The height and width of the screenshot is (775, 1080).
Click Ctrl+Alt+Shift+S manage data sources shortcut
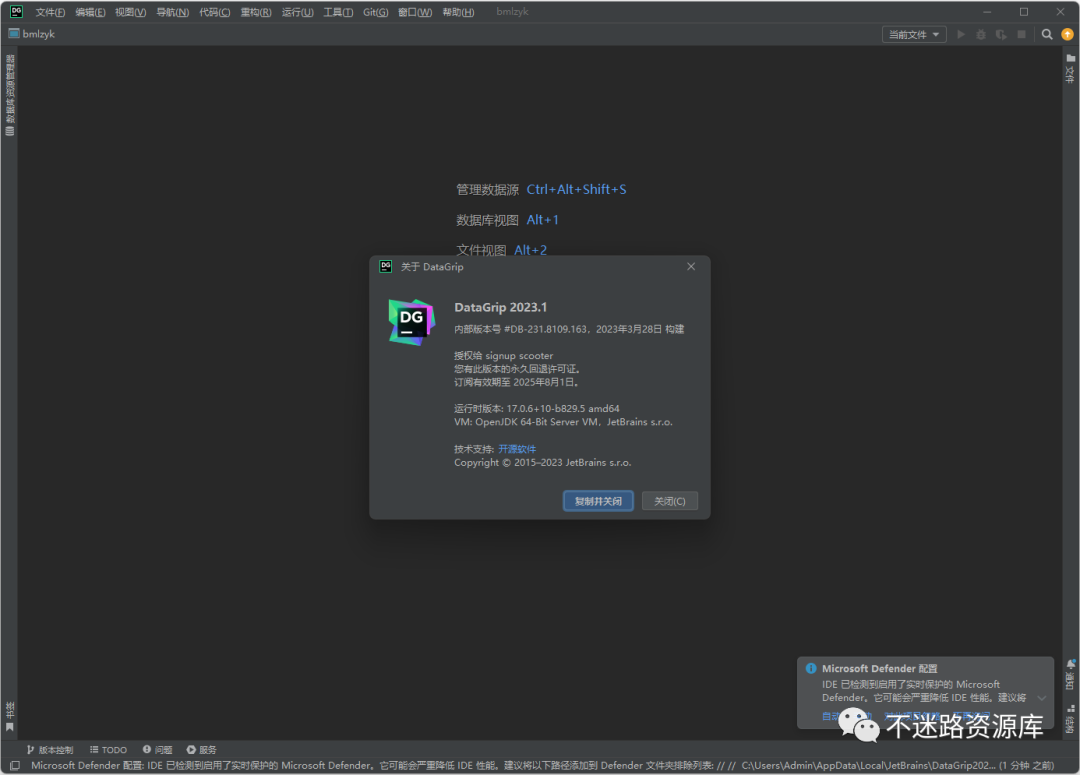577,189
